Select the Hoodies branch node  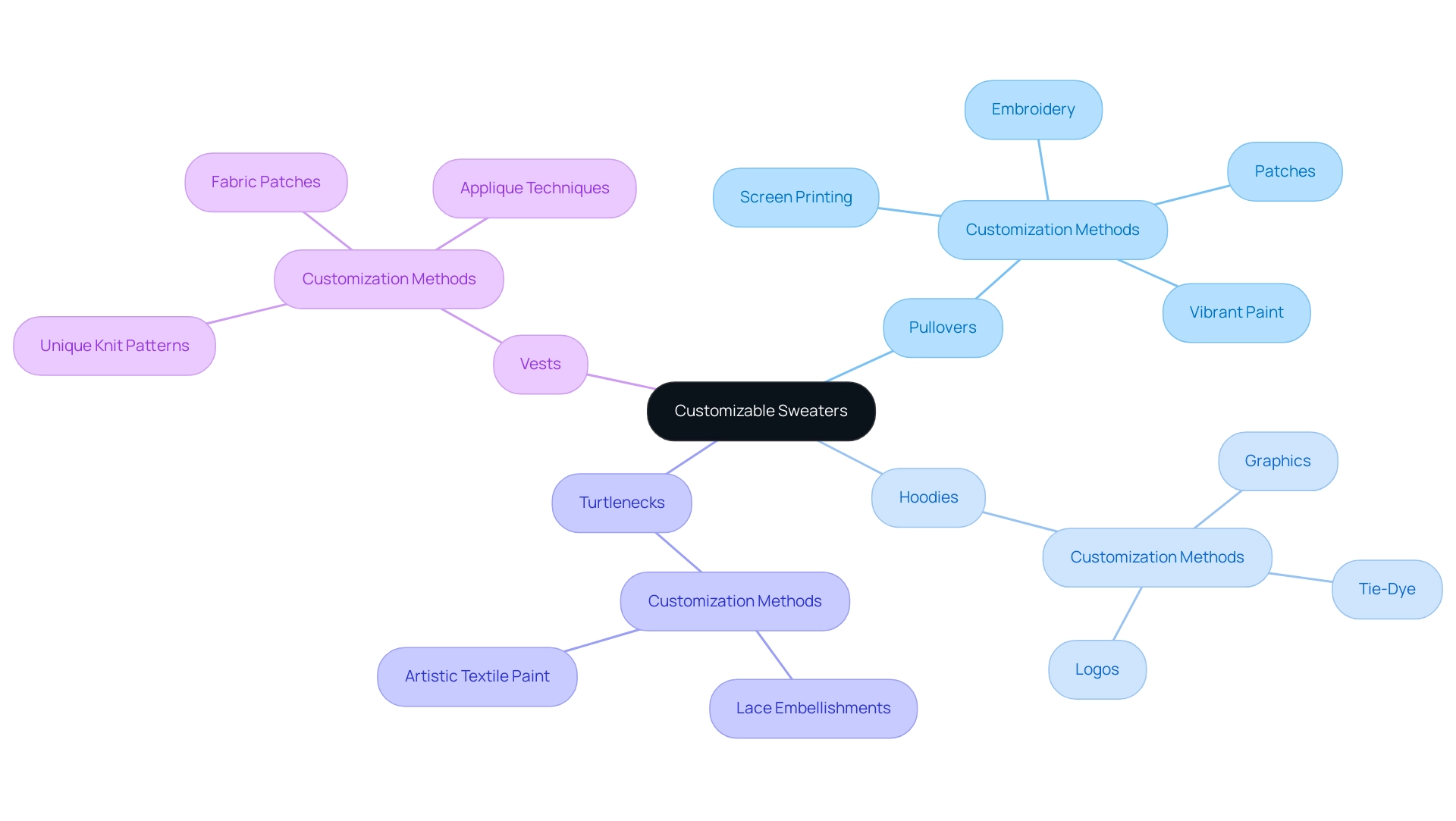(x=929, y=497)
